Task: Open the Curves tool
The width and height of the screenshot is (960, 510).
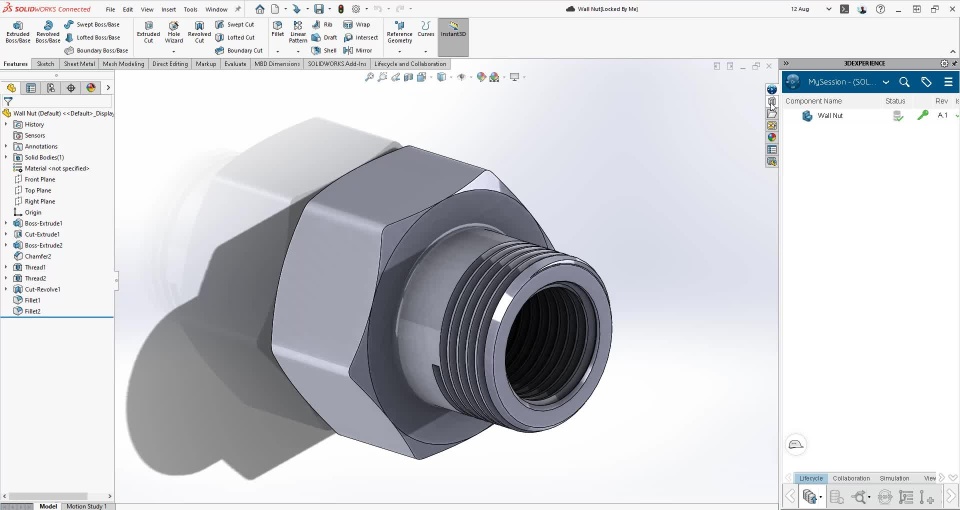Action: coord(426,29)
